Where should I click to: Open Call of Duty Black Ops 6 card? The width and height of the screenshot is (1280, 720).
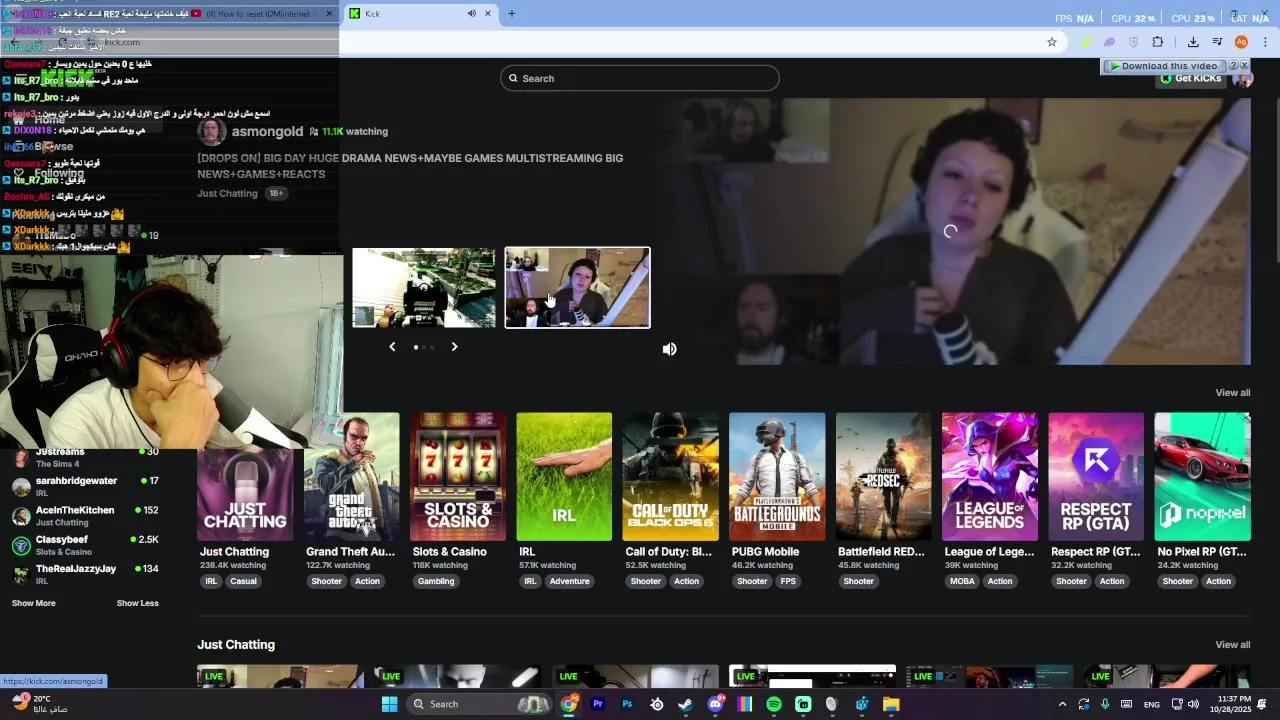coord(671,477)
